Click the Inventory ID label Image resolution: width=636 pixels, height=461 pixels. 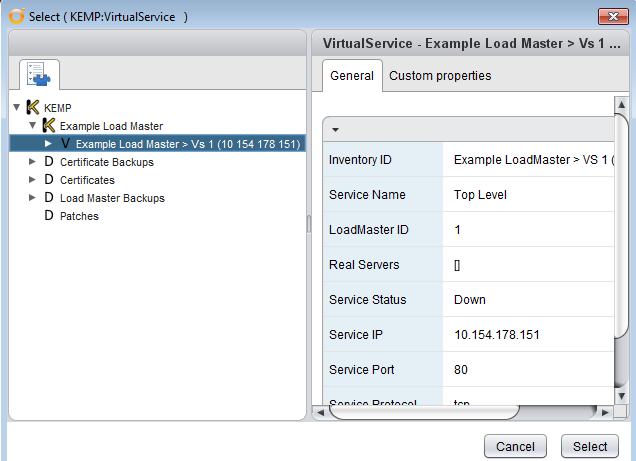point(360,160)
